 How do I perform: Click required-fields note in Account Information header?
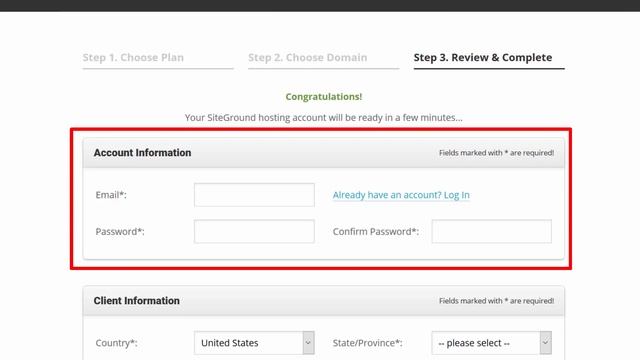pyautogui.click(x=496, y=153)
